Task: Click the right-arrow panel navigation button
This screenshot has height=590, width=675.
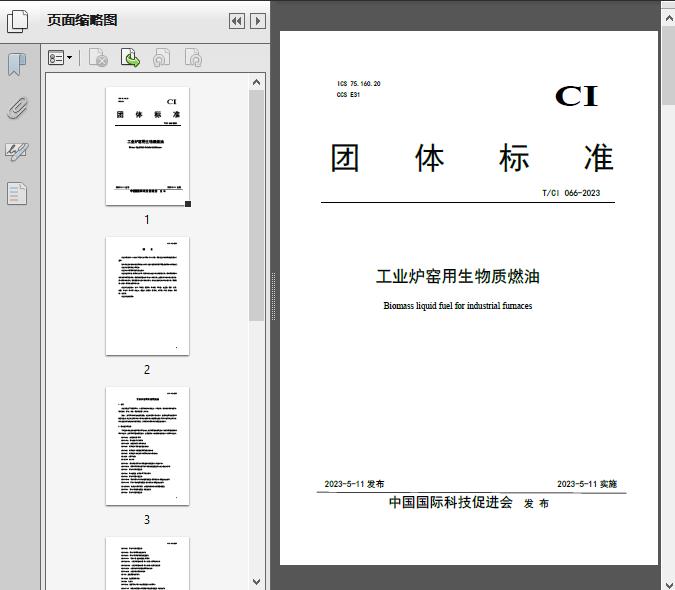Action: [258, 21]
